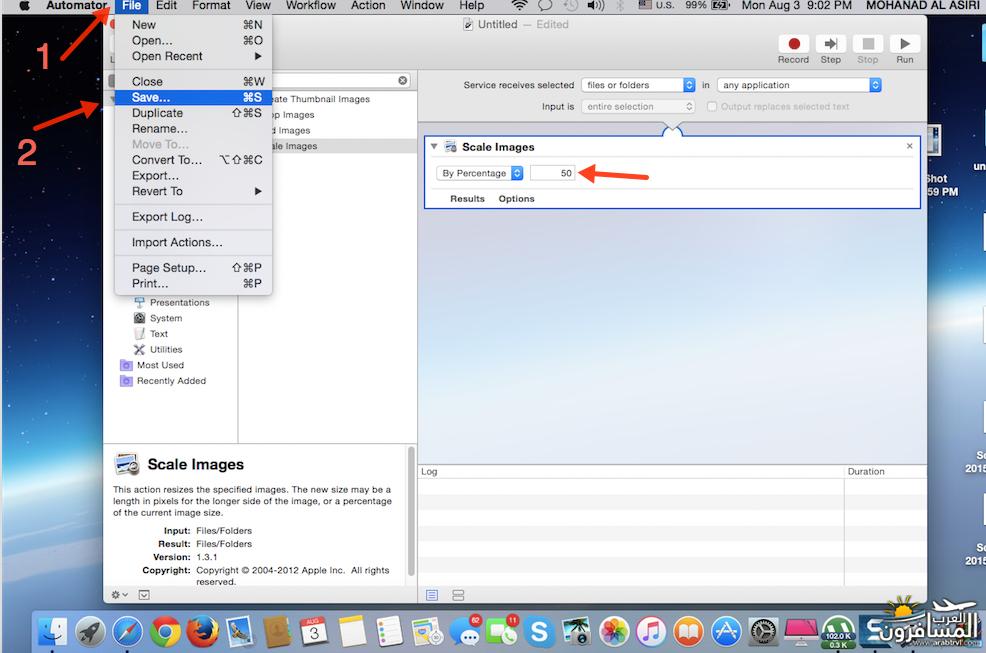This screenshot has width=986, height=653.
Task: Open Finder from the dock
Action: (52, 631)
